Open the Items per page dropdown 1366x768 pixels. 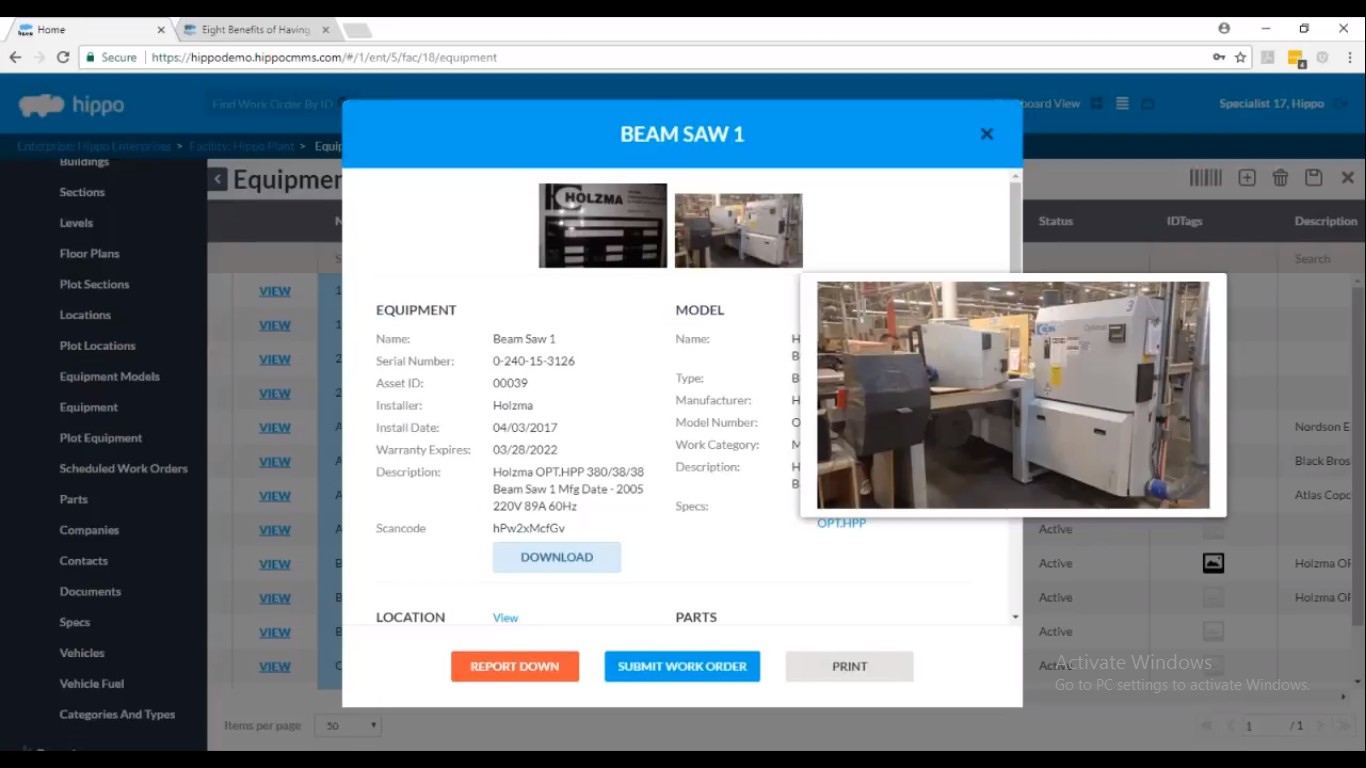(347, 725)
